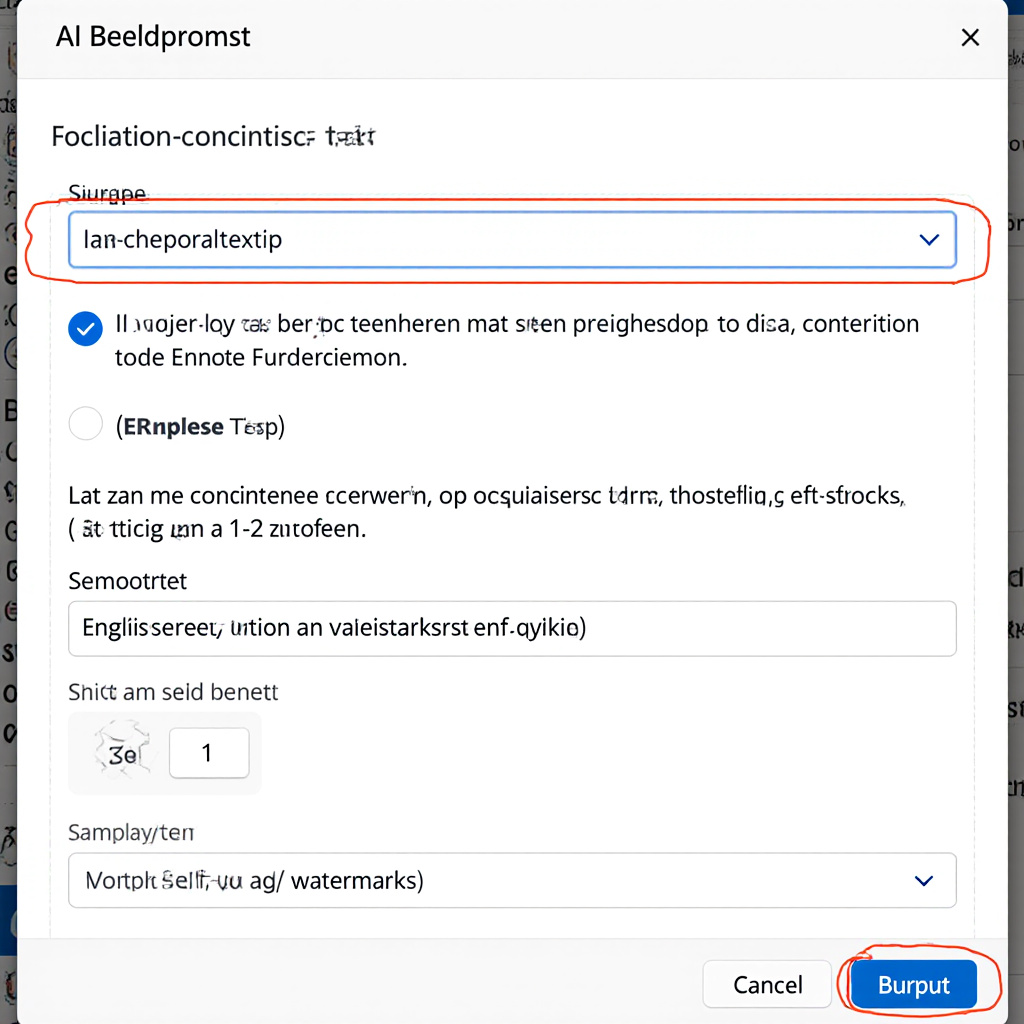Click the AI Beeldpromst dialog title

(153, 37)
